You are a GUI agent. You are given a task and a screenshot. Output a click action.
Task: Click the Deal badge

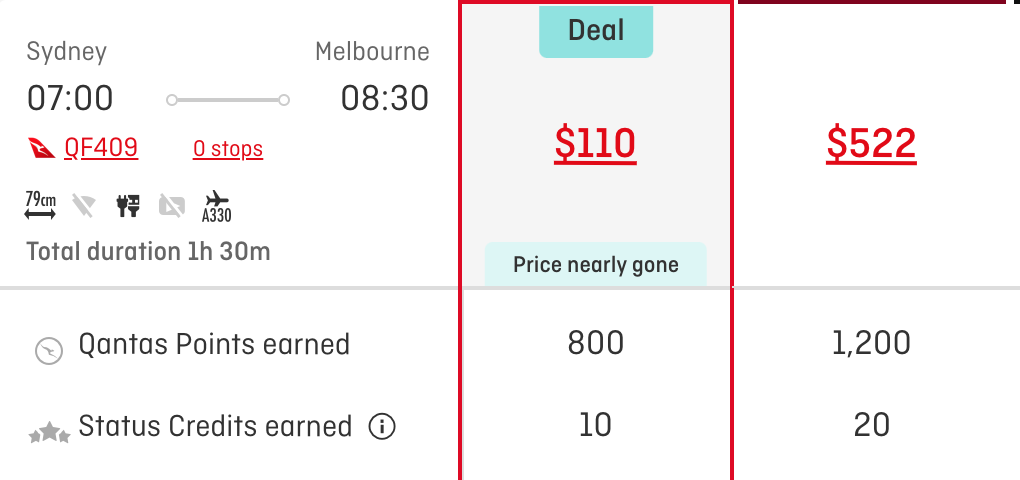pos(596,31)
